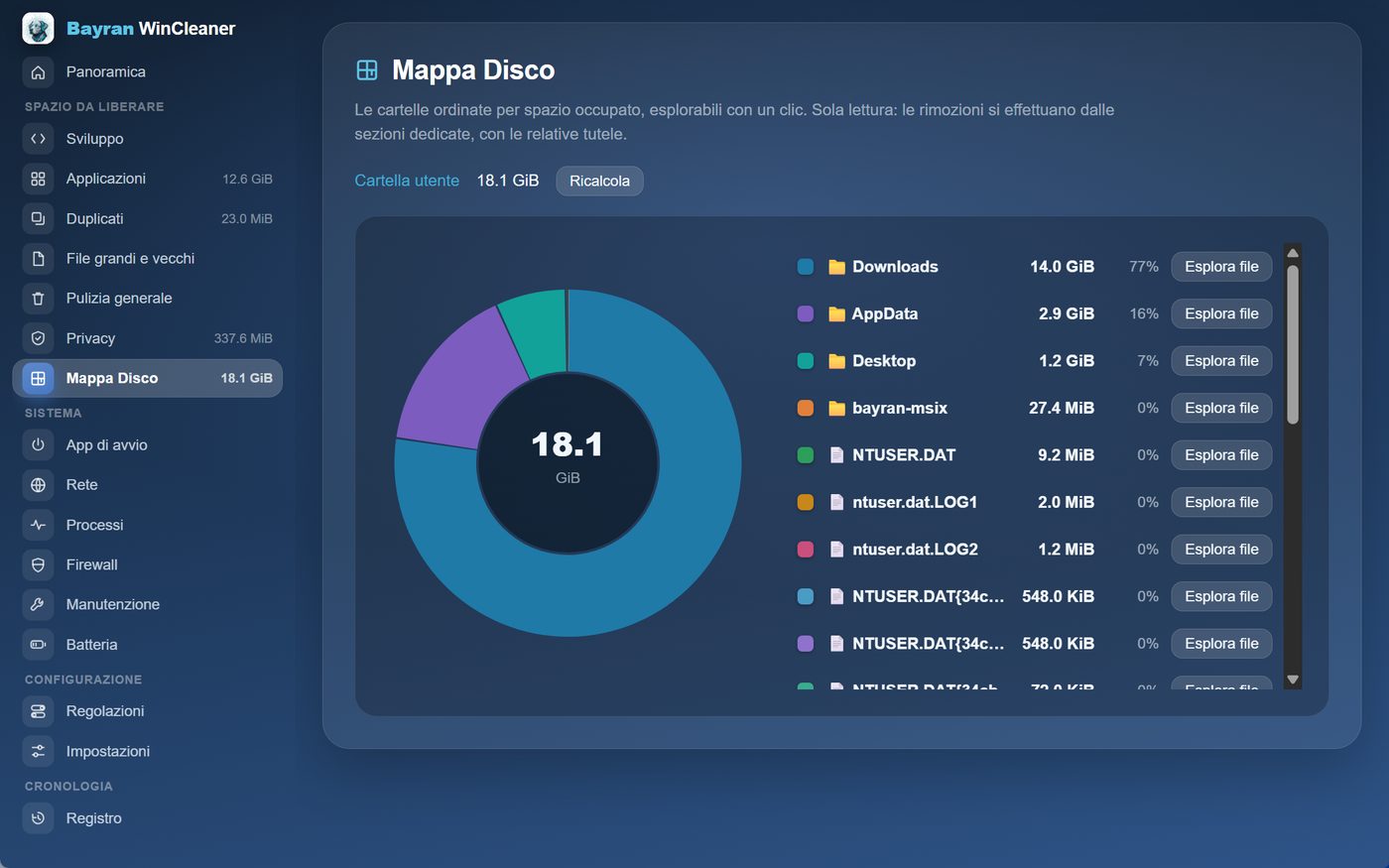Image resolution: width=1389 pixels, height=868 pixels.
Task: Open Impostazioni via the sliders icon
Action: point(38,751)
